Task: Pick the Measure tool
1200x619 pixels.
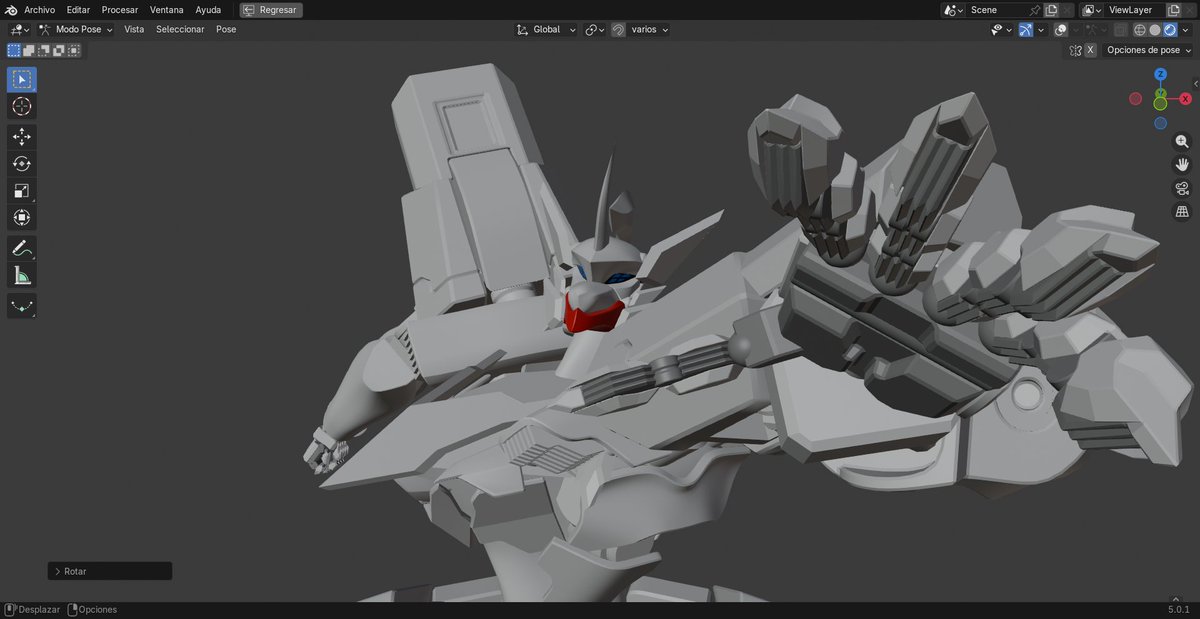Action: pos(21,275)
